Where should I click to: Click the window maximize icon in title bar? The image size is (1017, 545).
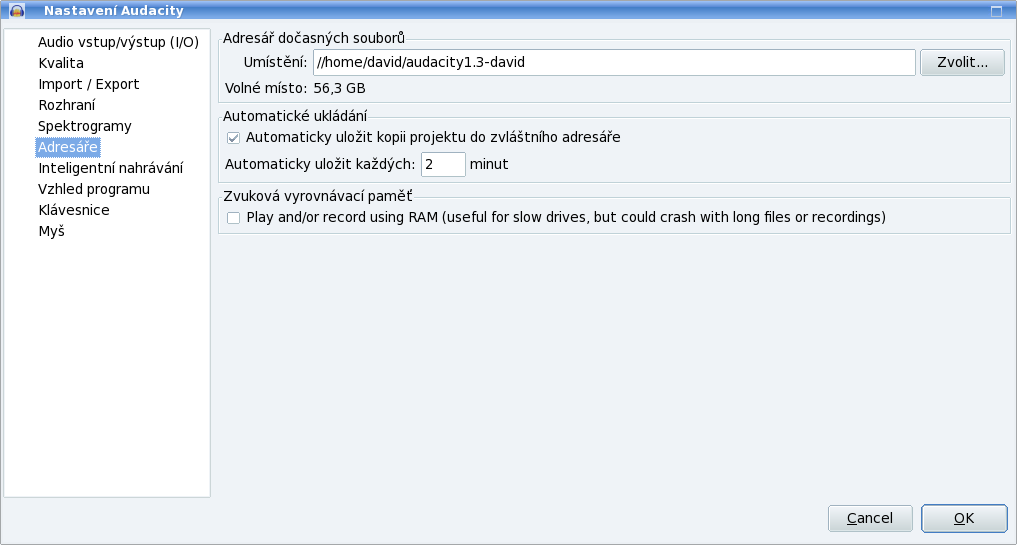click(996, 11)
